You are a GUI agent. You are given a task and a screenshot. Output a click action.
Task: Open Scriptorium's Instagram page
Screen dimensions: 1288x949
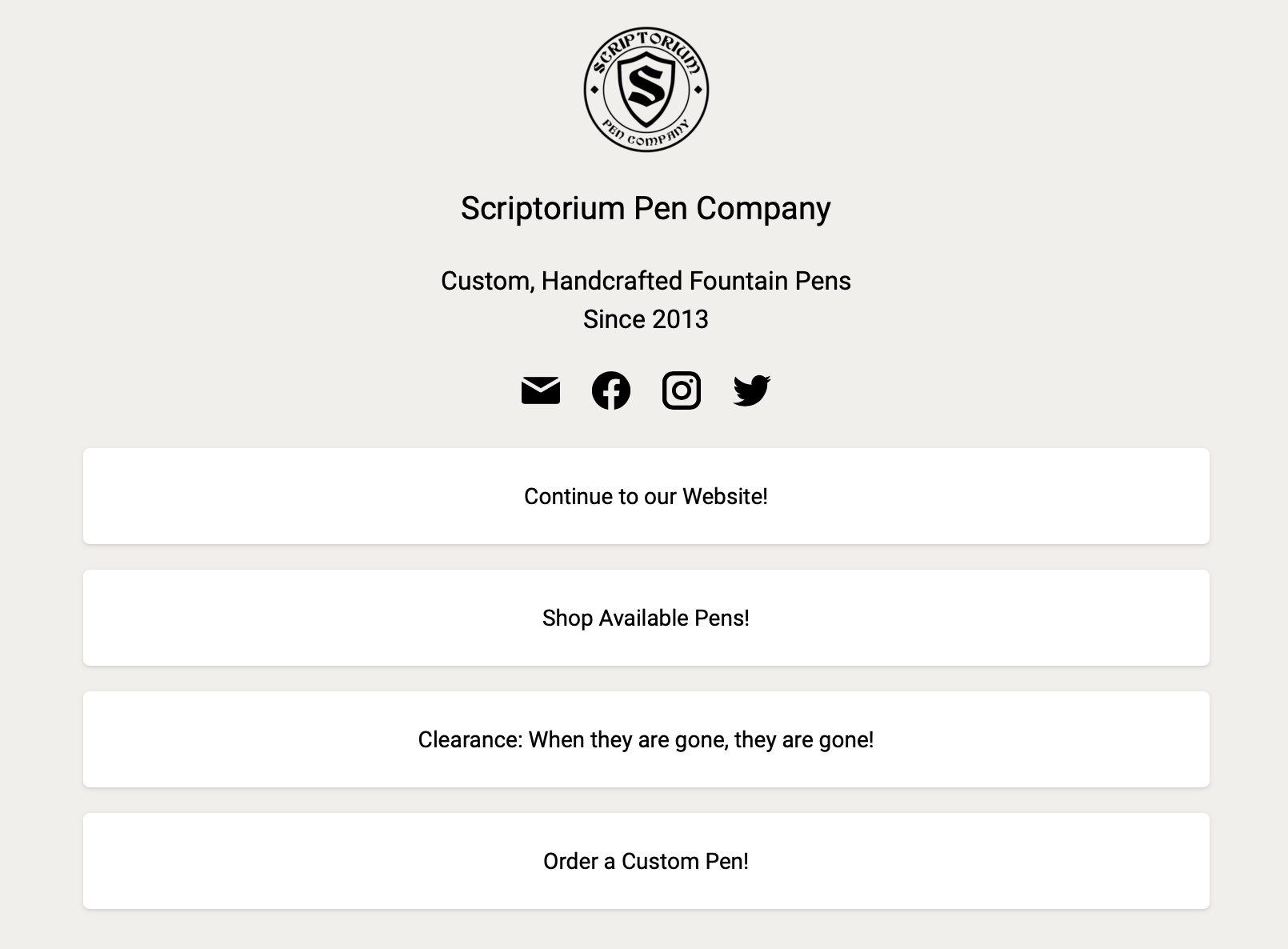pyautogui.click(x=681, y=390)
